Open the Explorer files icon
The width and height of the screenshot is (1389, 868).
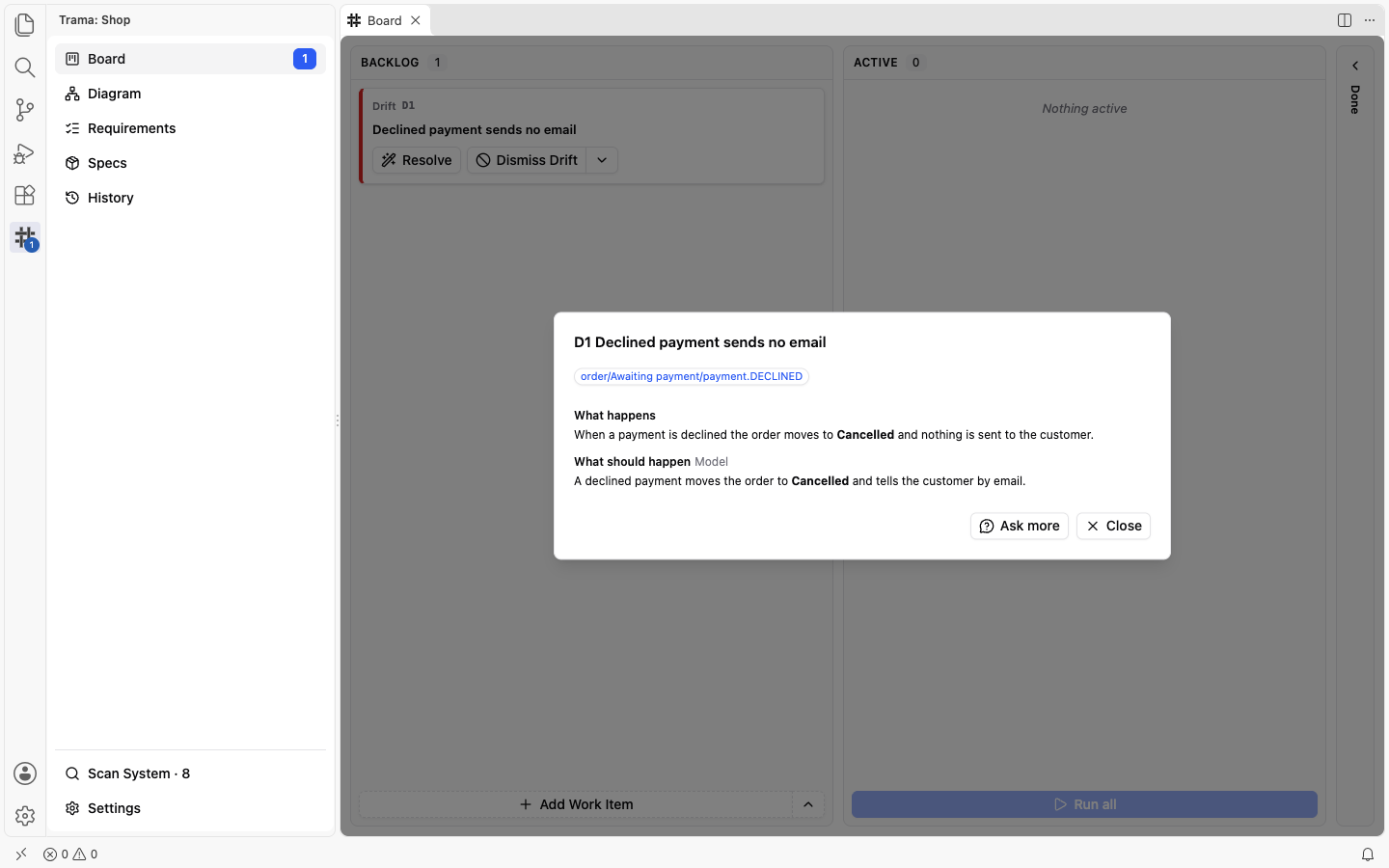25,24
